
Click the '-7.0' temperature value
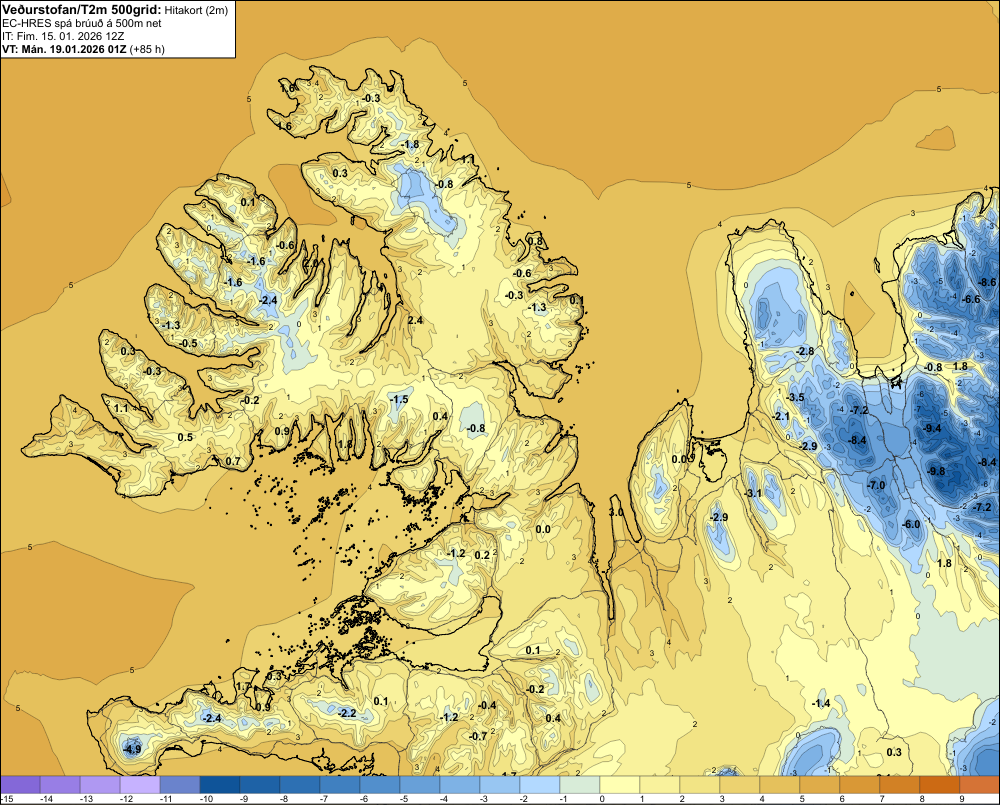tap(876, 485)
